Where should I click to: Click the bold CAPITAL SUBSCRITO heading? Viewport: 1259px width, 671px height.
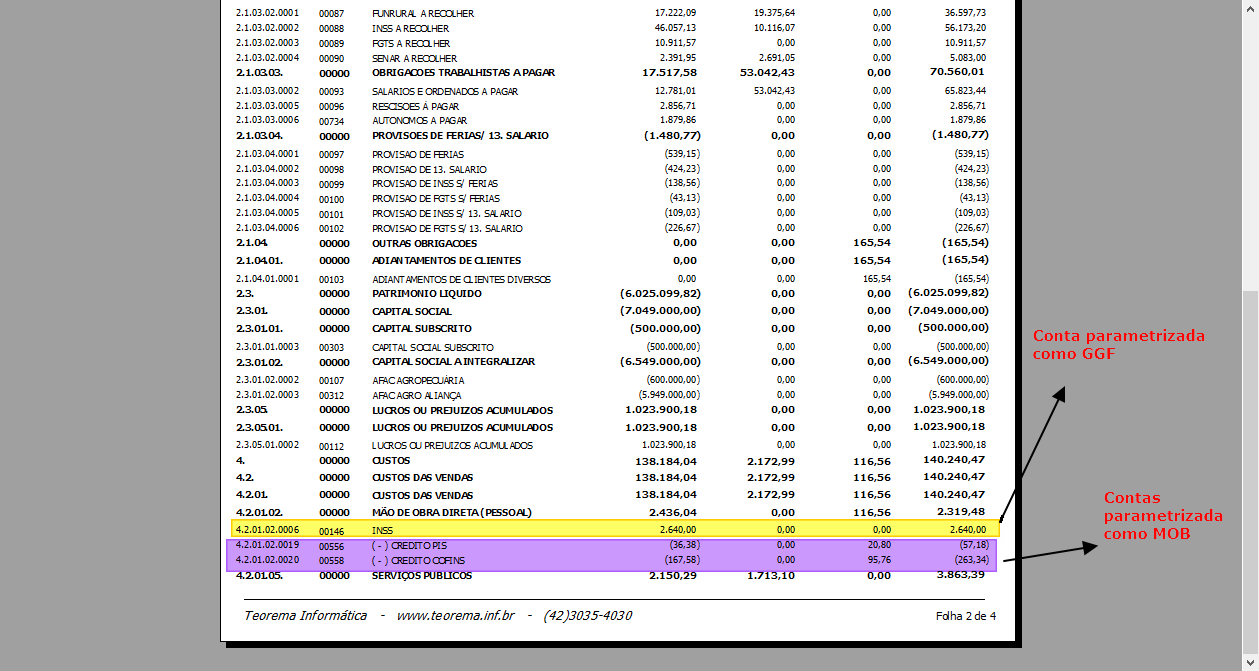422,328
